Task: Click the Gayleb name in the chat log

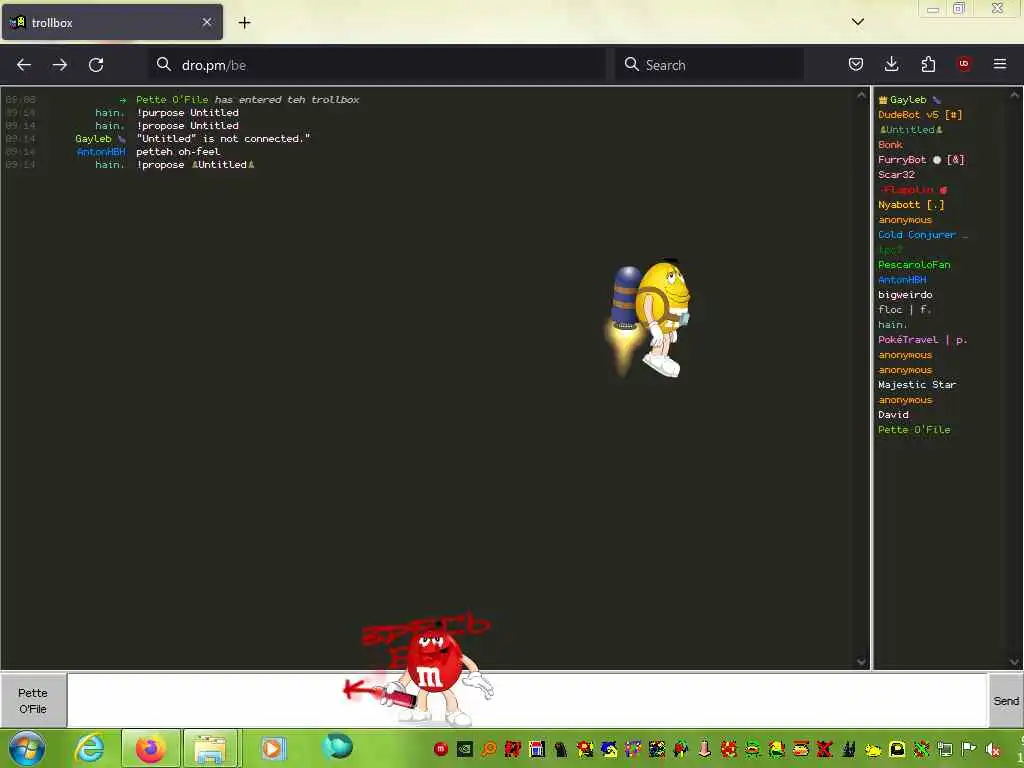Action: tap(93, 139)
